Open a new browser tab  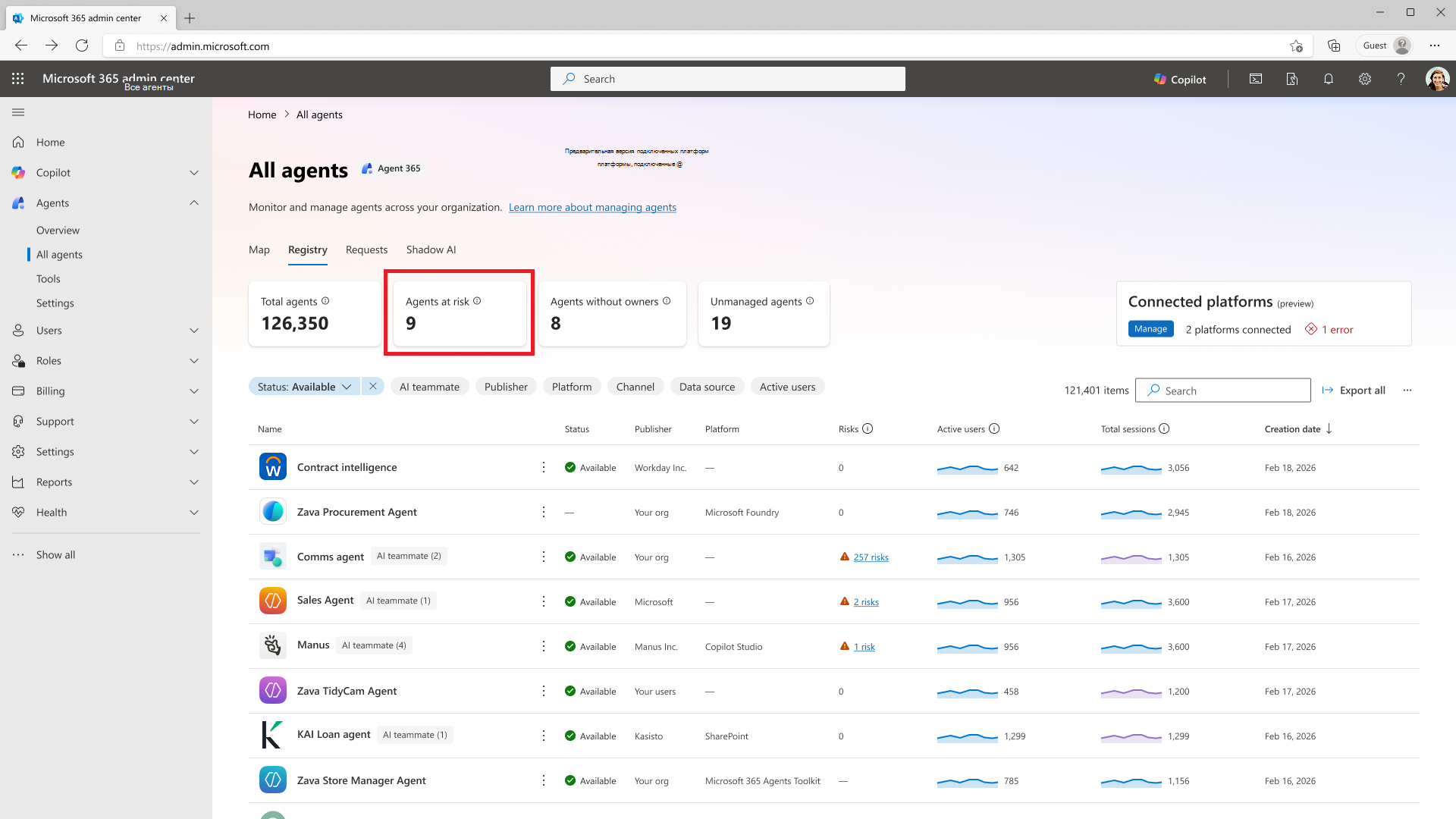click(190, 18)
